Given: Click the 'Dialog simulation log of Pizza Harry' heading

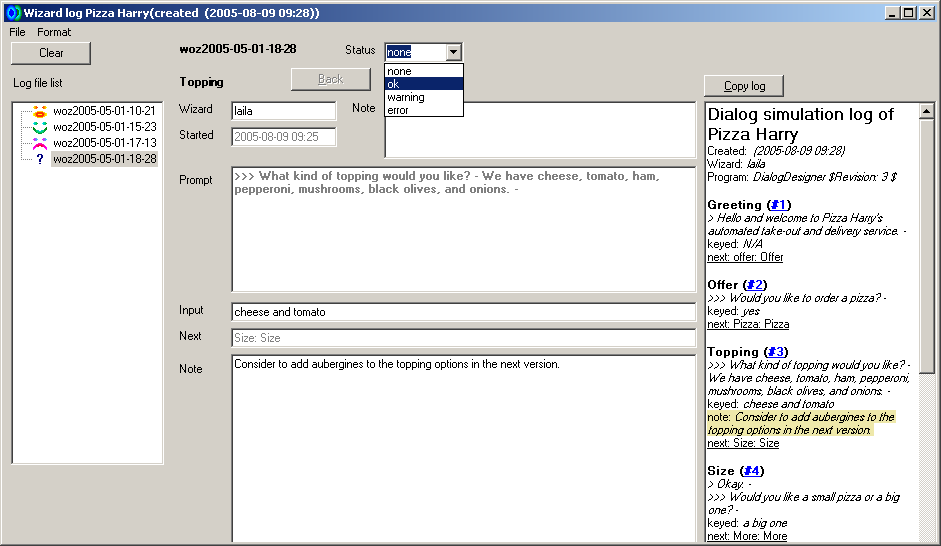Looking at the screenshot, I should (801, 124).
